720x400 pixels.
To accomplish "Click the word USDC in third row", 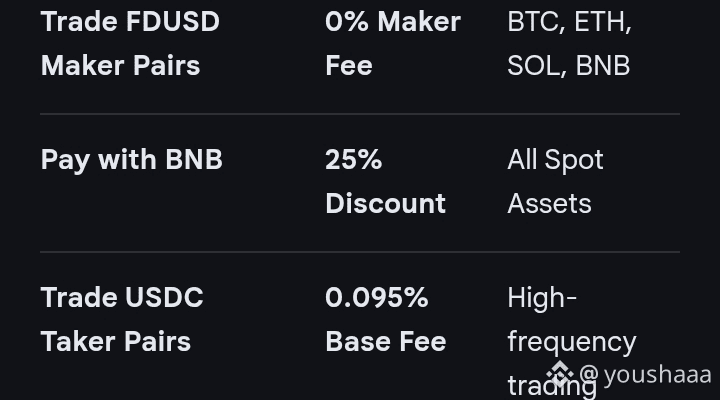I will pyautogui.click(x=163, y=297).
